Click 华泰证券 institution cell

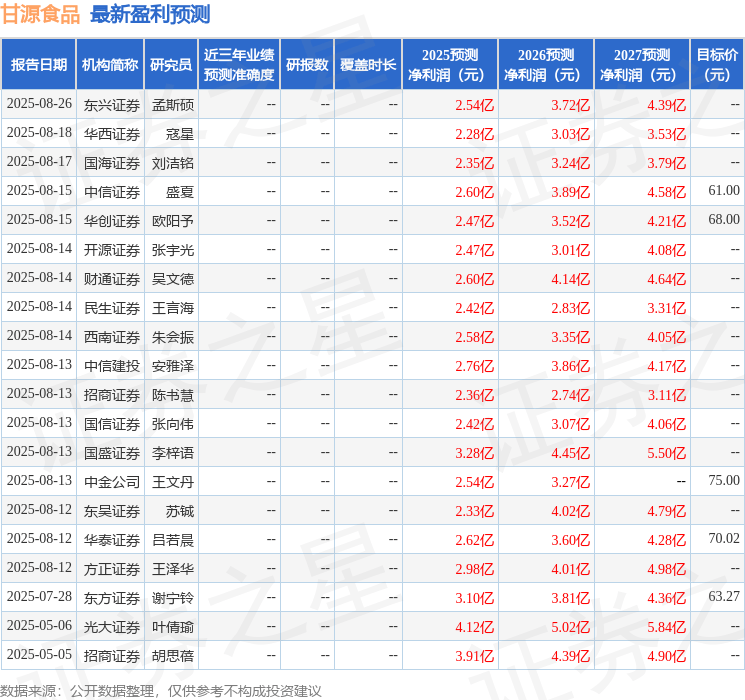click(112, 540)
